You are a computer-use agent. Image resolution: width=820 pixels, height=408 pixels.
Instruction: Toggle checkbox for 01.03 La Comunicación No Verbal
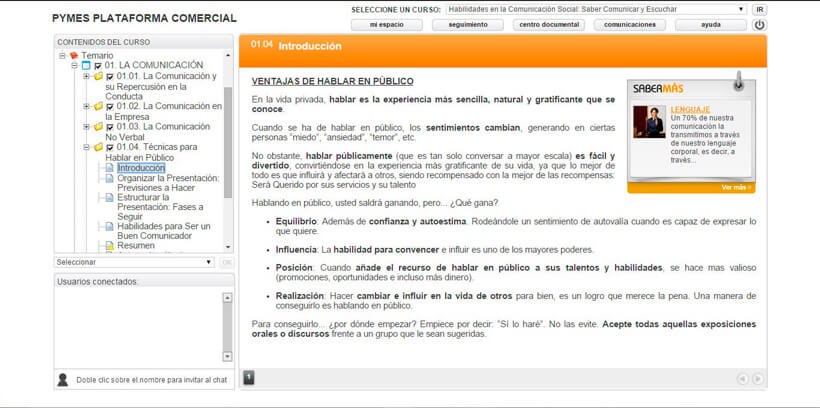coord(110,128)
